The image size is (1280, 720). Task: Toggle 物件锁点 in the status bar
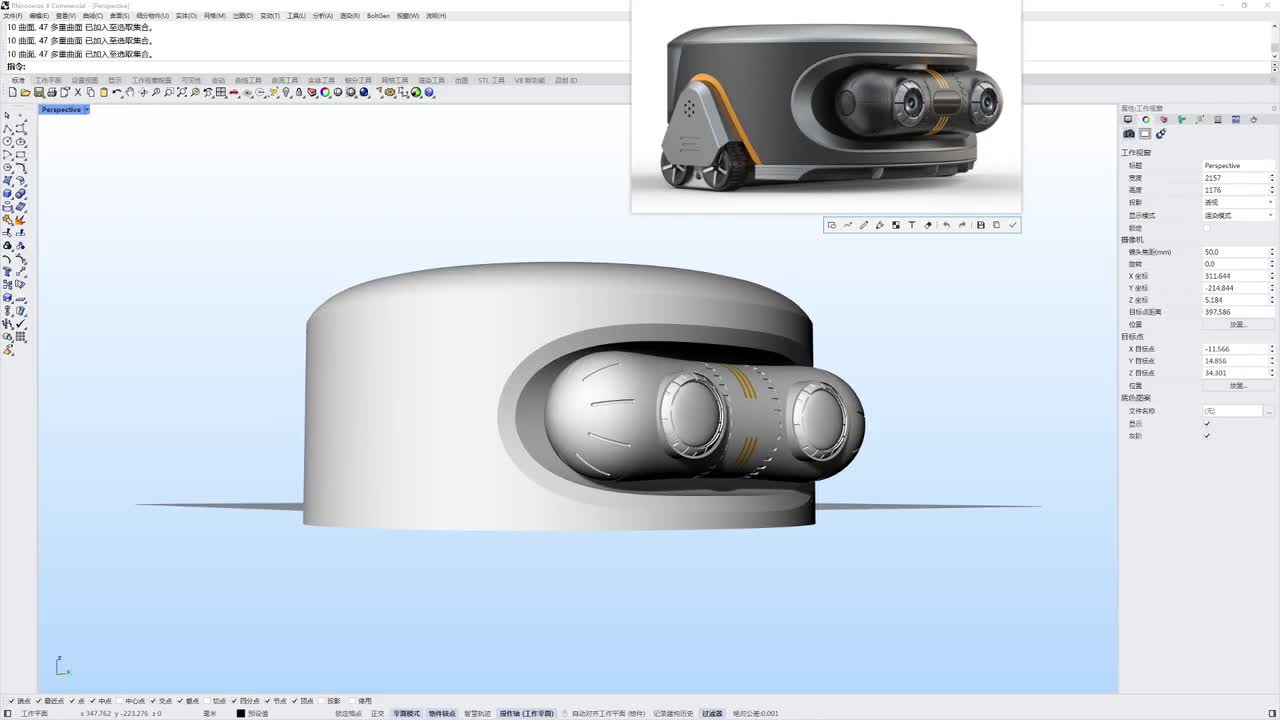(x=442, y=714)
